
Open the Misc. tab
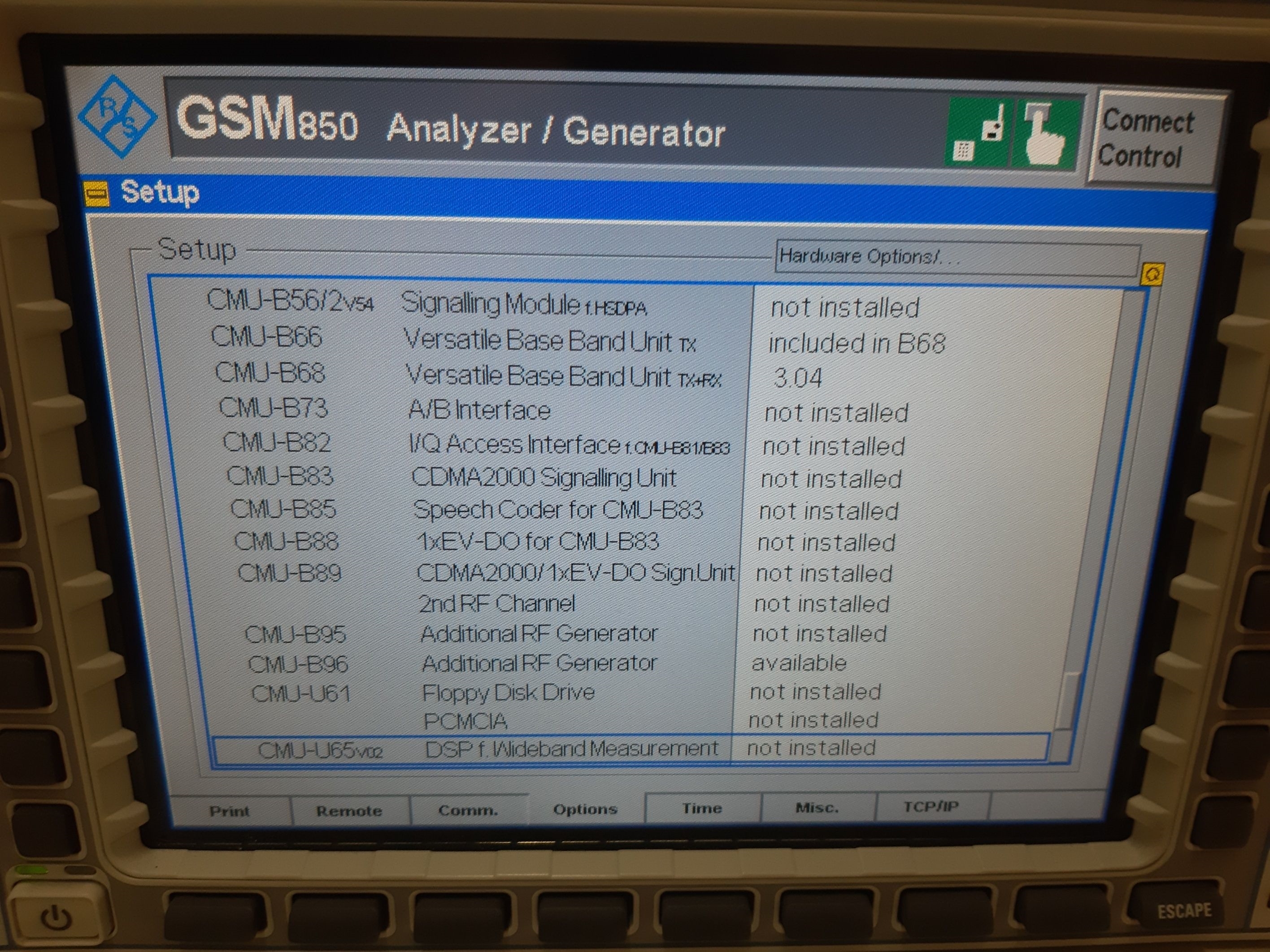[817, 807]
